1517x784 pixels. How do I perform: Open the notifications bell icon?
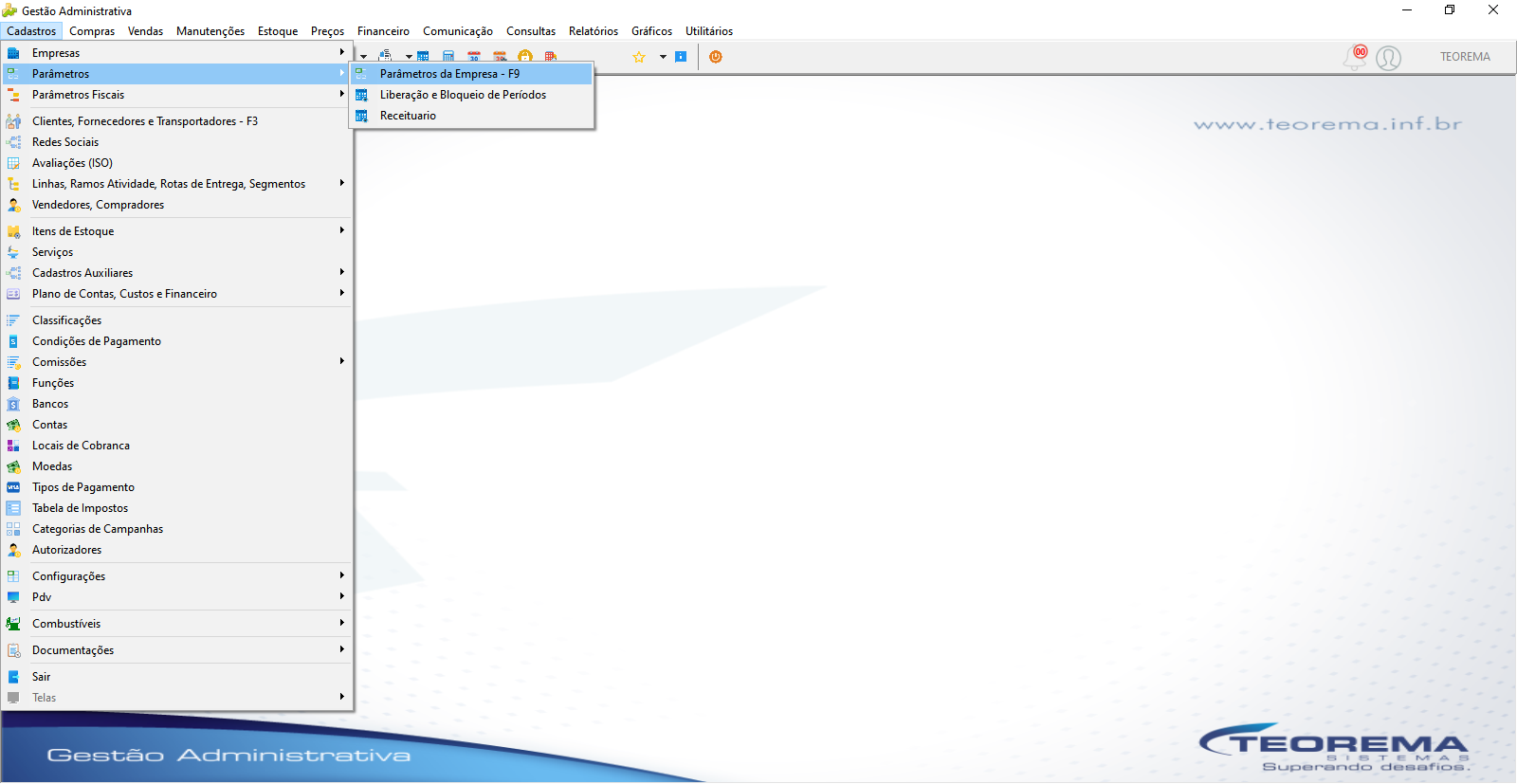click(1354, 59)
